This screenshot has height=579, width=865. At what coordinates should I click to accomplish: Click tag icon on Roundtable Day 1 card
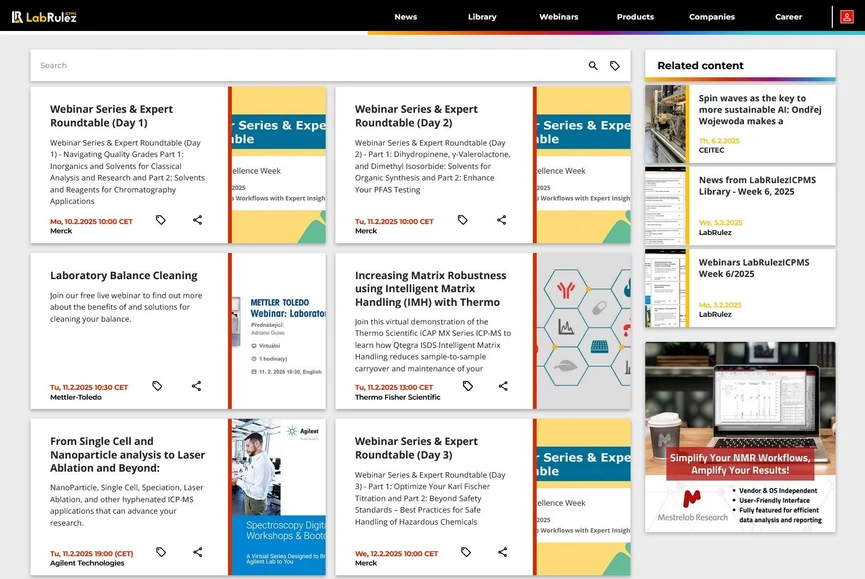tap(161, 220)
